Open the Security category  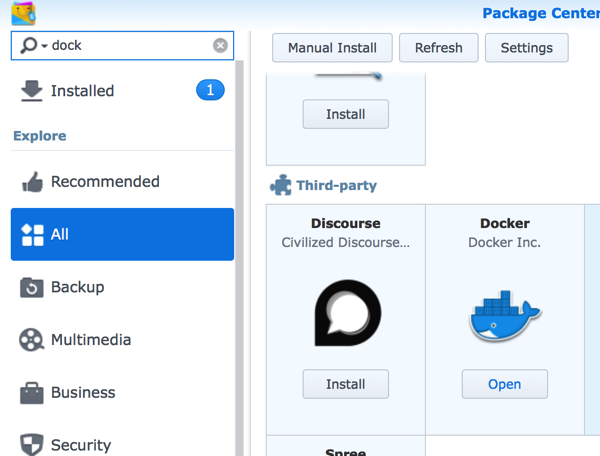[x=80, y=444]
